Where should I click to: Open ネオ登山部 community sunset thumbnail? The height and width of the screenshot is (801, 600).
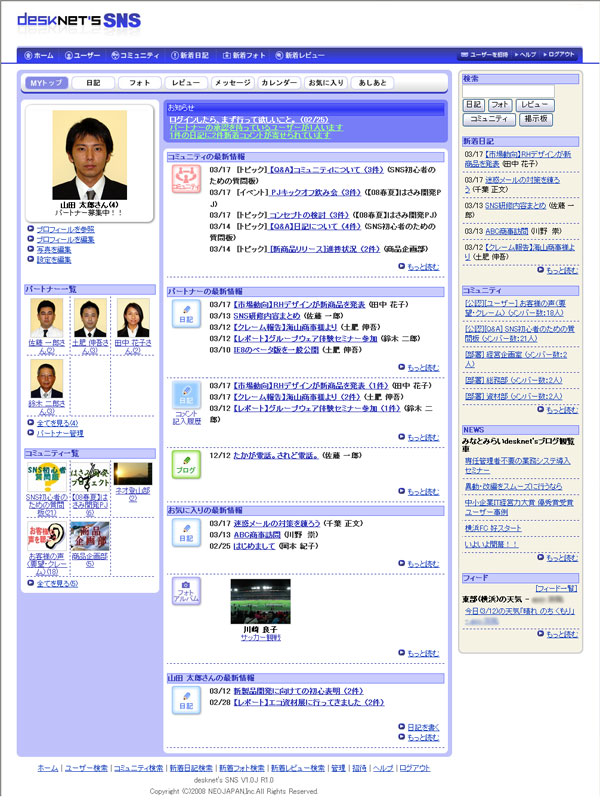(133, 474)
